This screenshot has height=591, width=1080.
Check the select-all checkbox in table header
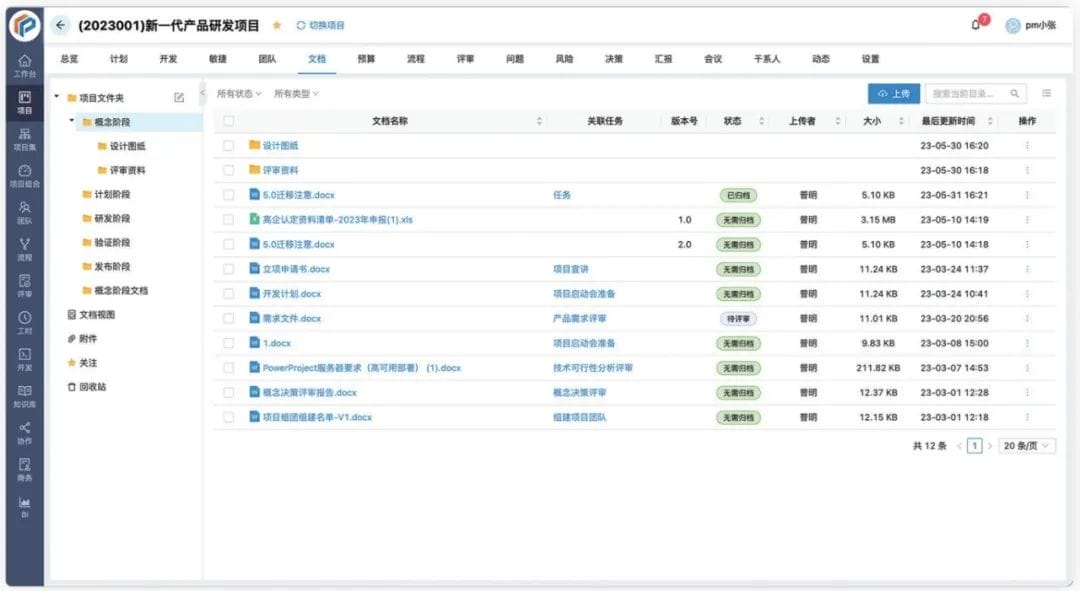click(228, 120)
